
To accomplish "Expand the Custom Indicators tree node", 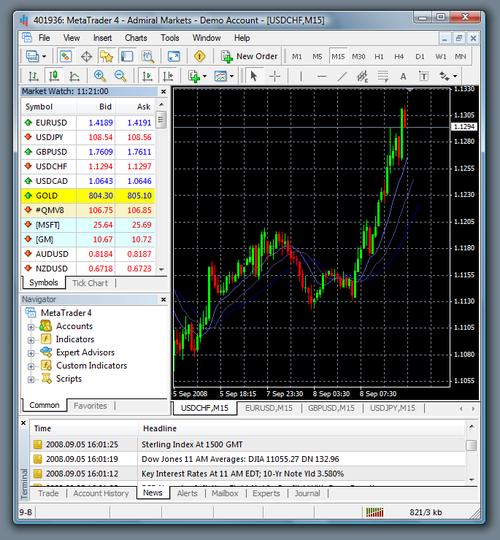I will point(31,366).
